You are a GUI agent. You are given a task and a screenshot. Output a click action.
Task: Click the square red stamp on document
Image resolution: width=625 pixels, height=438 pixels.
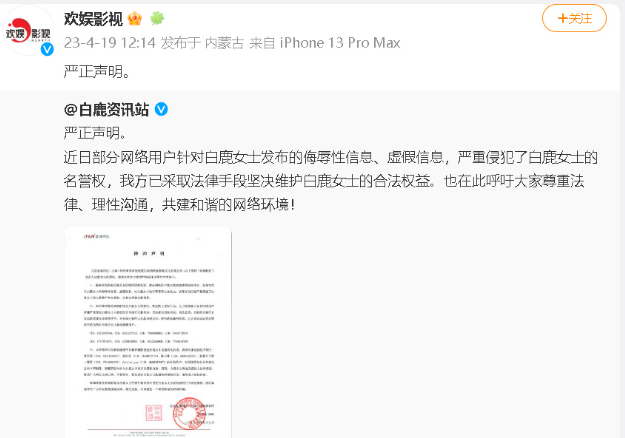[154, 413]
